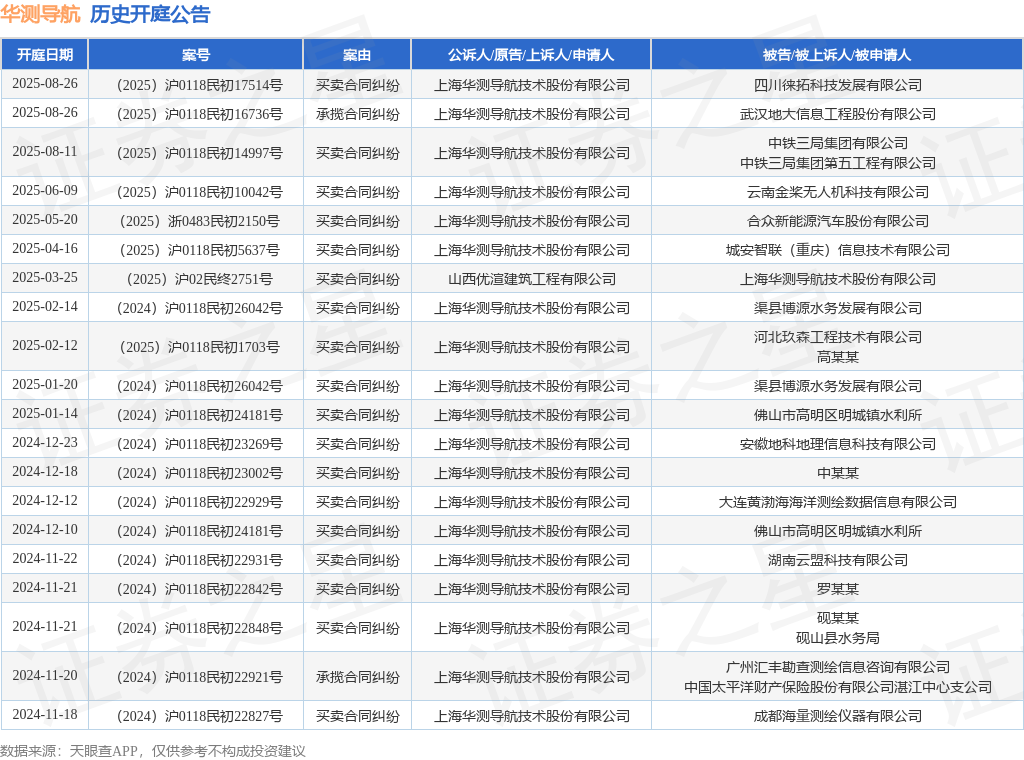Click defendant 安徽地科地理信息科技有限公司
The height and width of the screenshot is (760, 1024).
[x=838, y=445]
